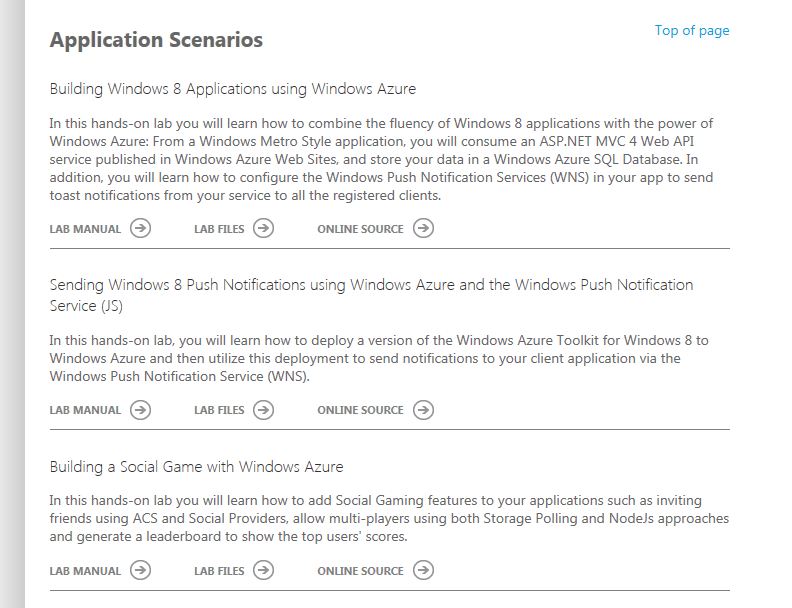The height and width of the screenshot is (608, 792).
Task: Click the Lab Manual arrow icon for Social Game lab
Action: coord(140,570)
